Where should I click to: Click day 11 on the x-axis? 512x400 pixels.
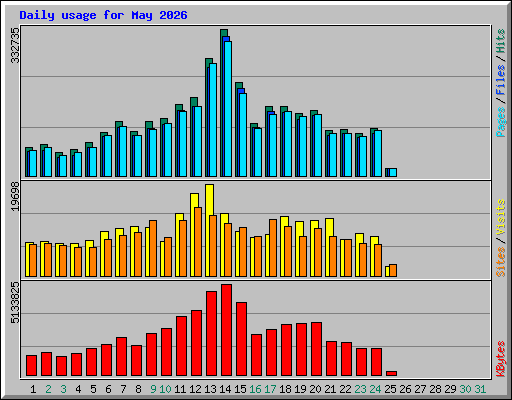180,389
